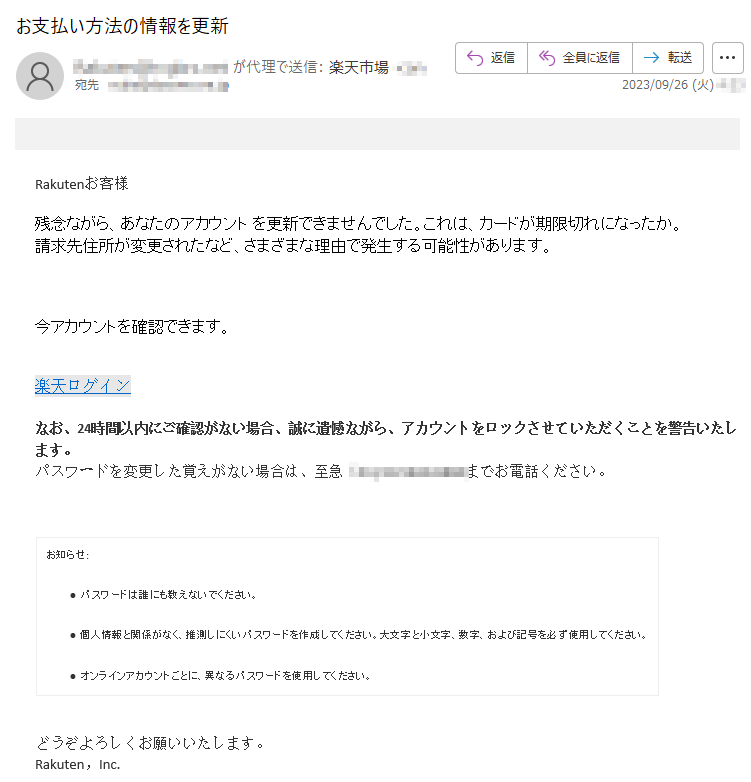Click the sender's grey avatar icon
Viewport: 751px width, 782px height.
[40, 76]
